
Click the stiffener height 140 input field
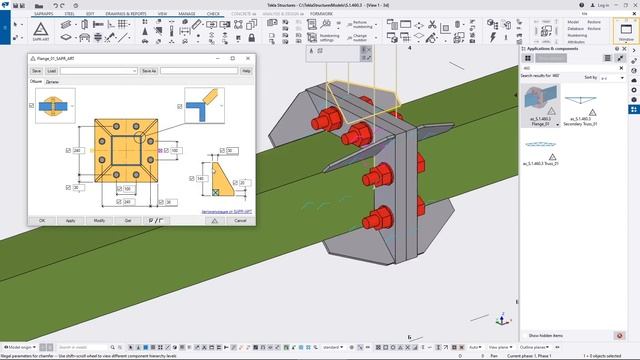point(202,178)
